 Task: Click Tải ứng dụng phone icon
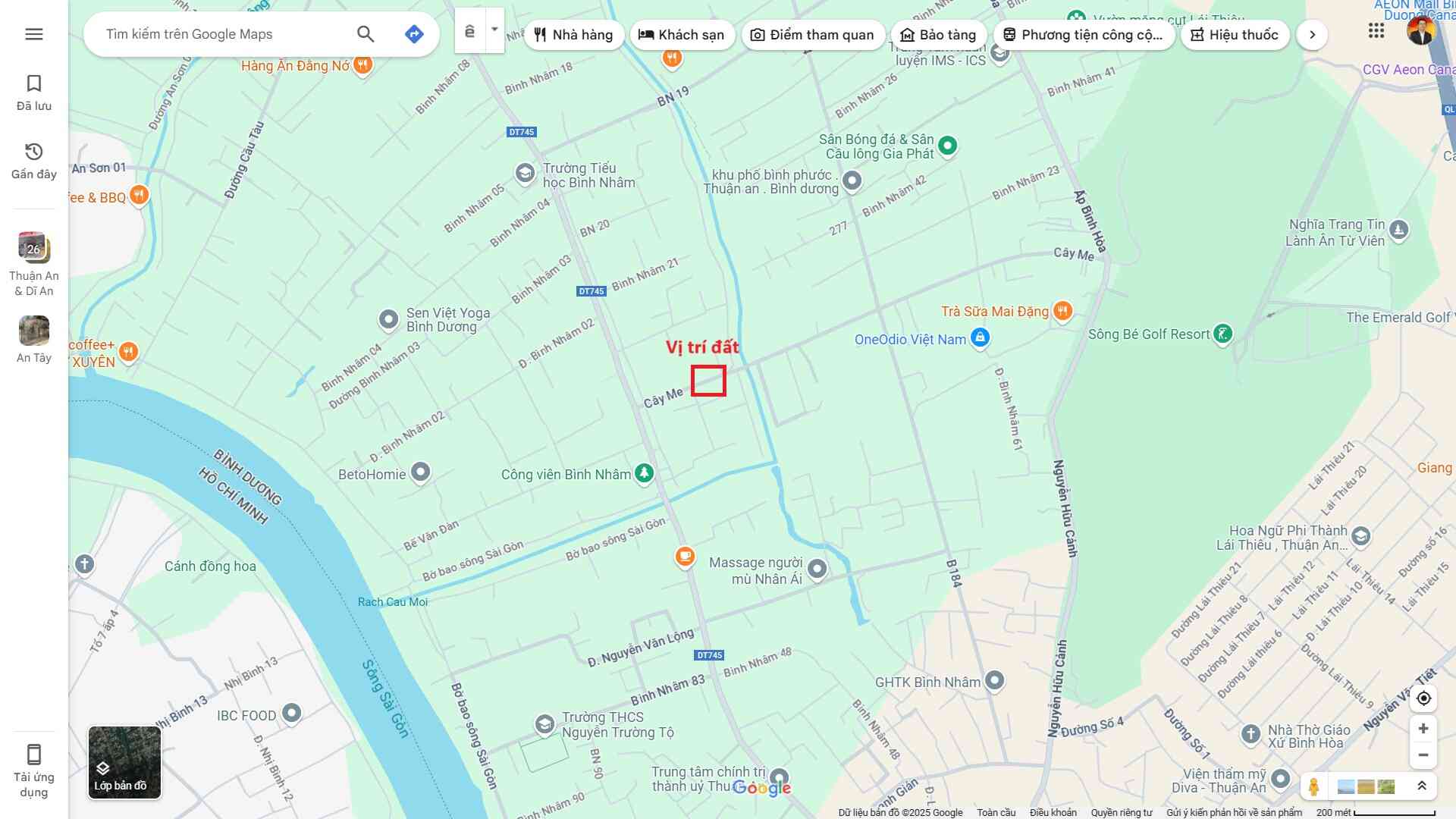pyautogui.click(x=34, y=771)
